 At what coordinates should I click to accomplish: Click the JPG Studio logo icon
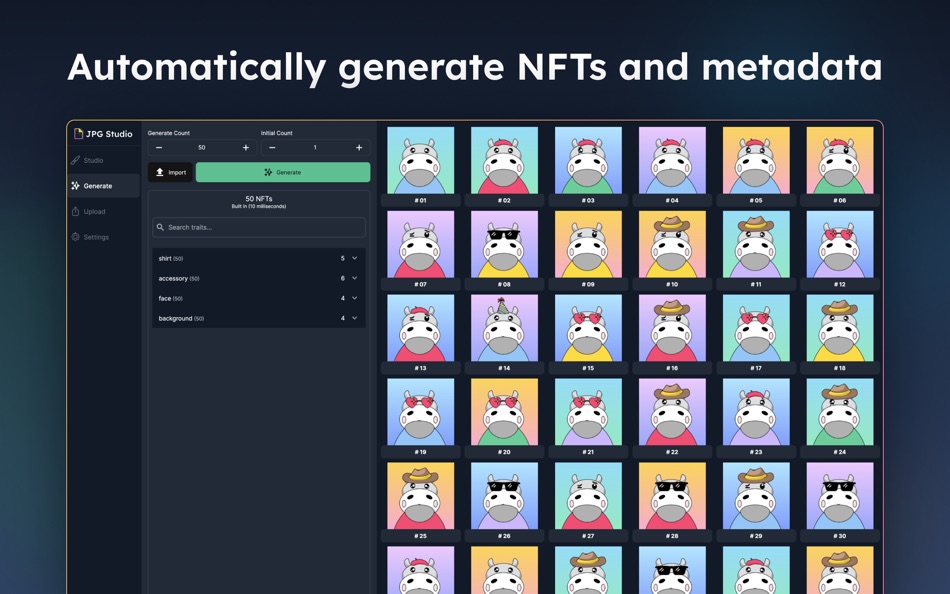click(78, 133)
